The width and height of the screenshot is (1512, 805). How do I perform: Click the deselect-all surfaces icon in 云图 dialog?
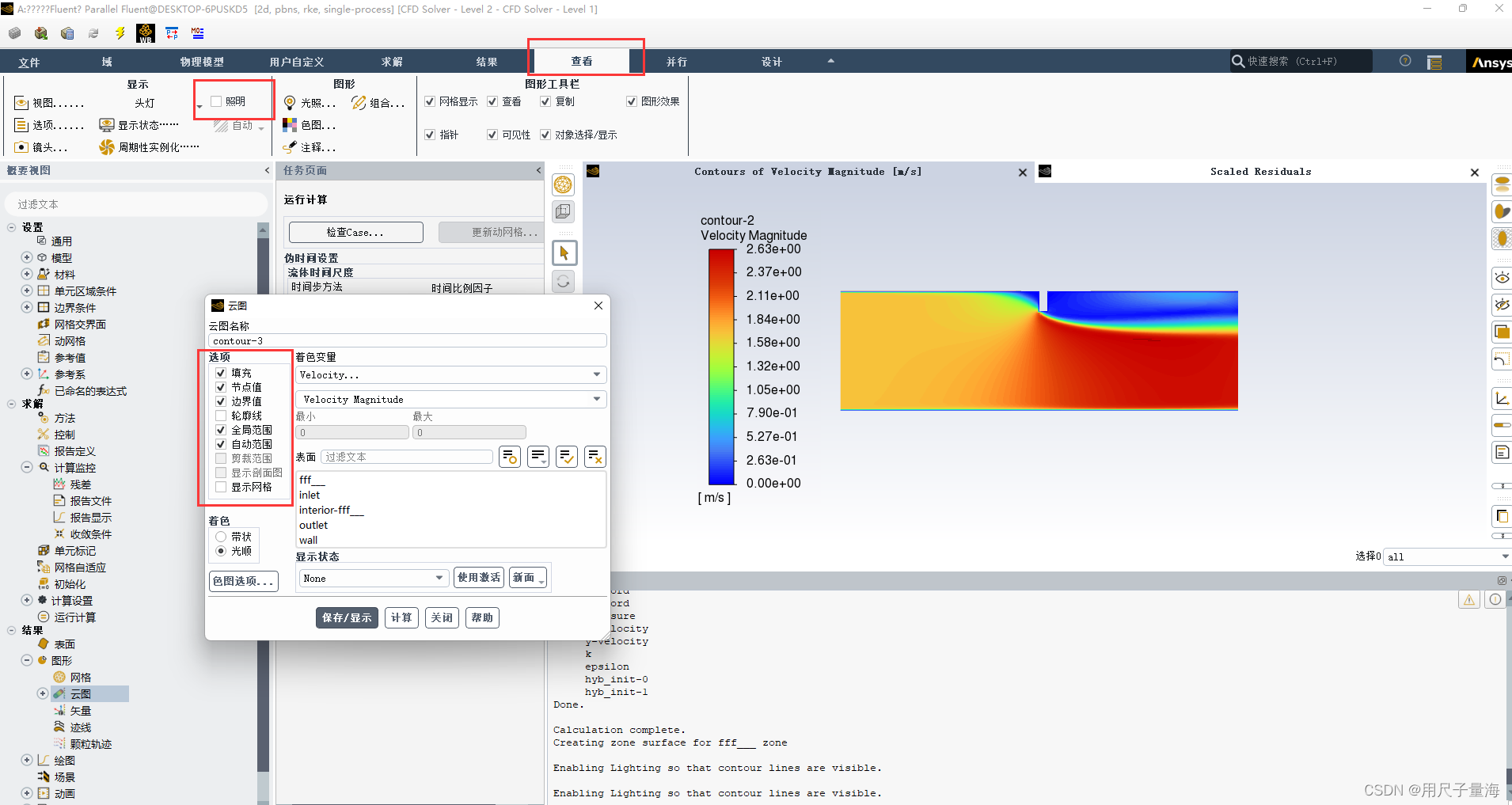click(595, 457)
